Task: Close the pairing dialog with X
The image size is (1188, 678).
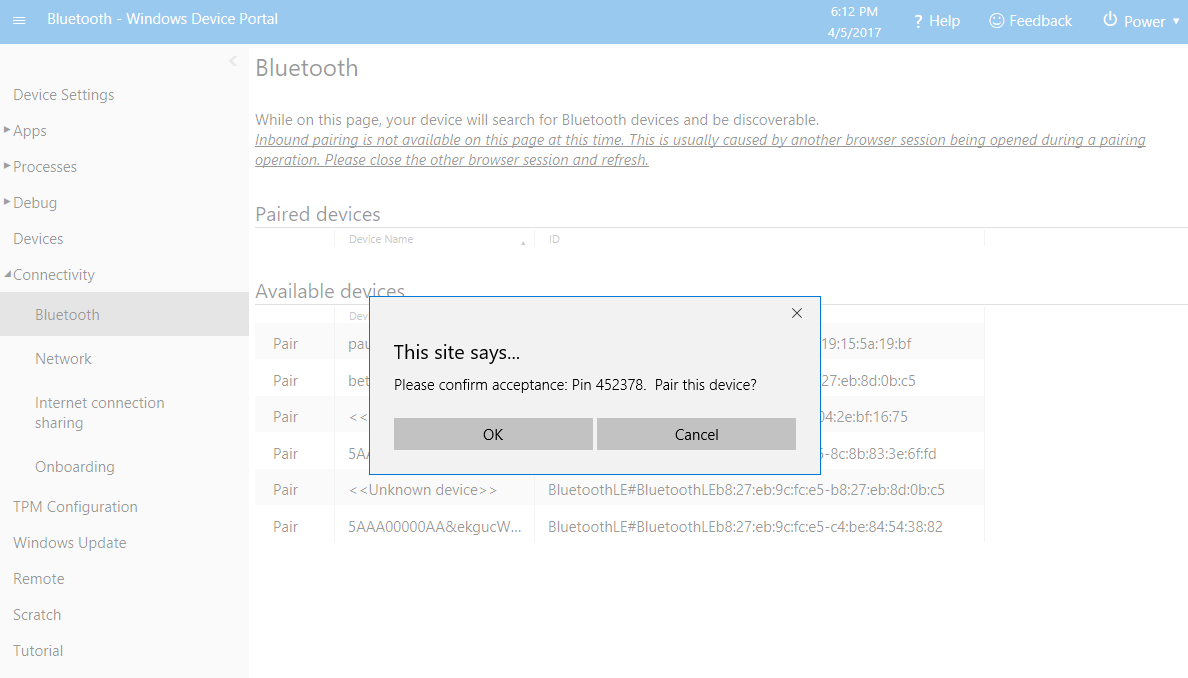Action: click(x=796, y=313)
